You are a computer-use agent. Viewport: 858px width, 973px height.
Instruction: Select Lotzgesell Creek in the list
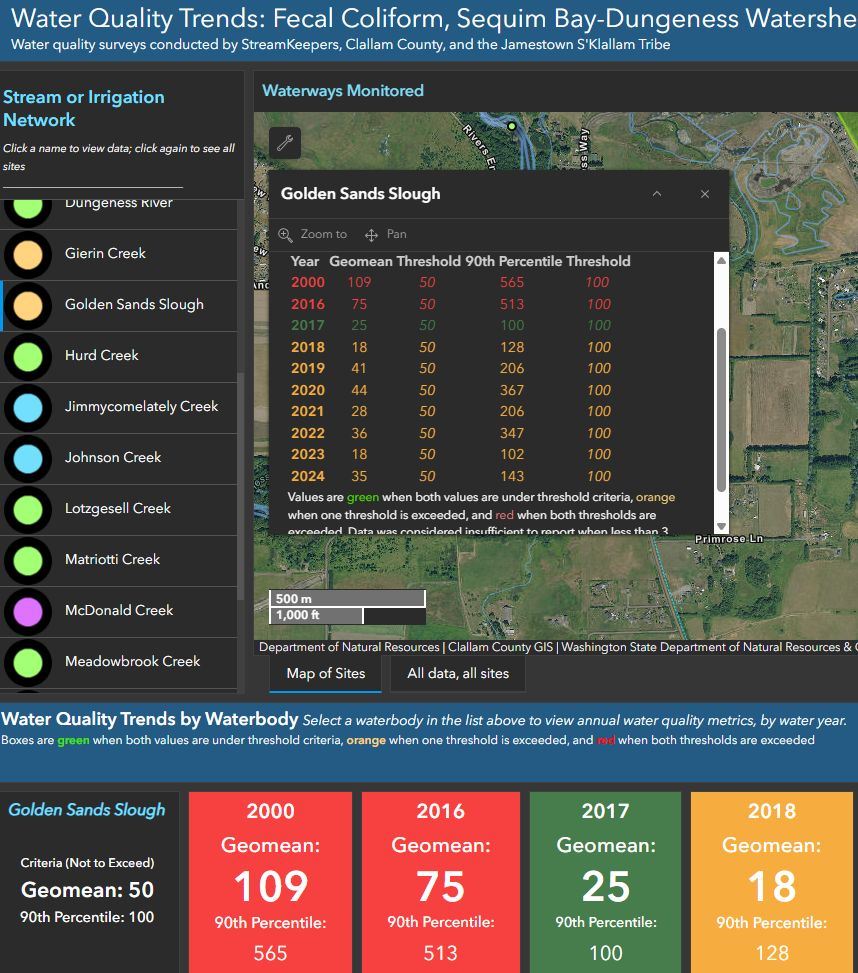[118, 509]
